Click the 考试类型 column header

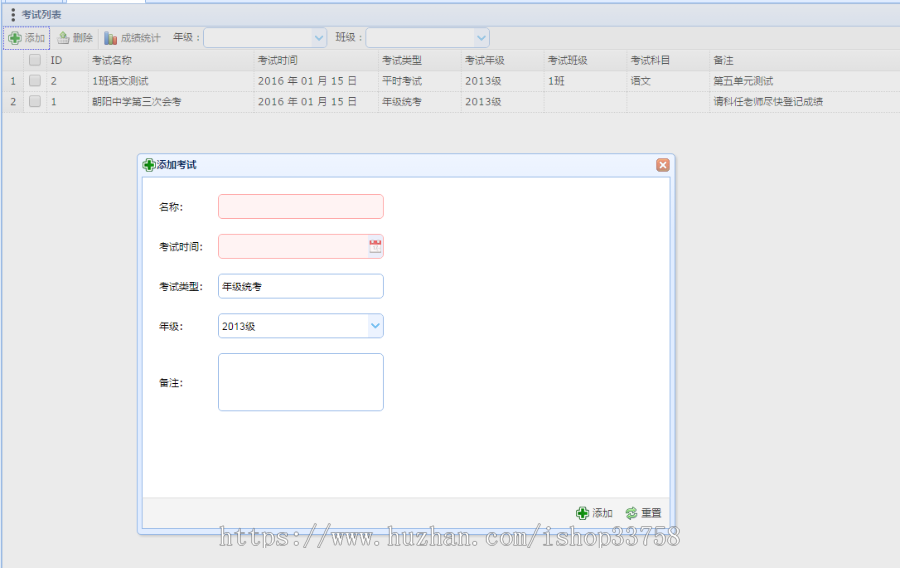click(x=420, y=60)
